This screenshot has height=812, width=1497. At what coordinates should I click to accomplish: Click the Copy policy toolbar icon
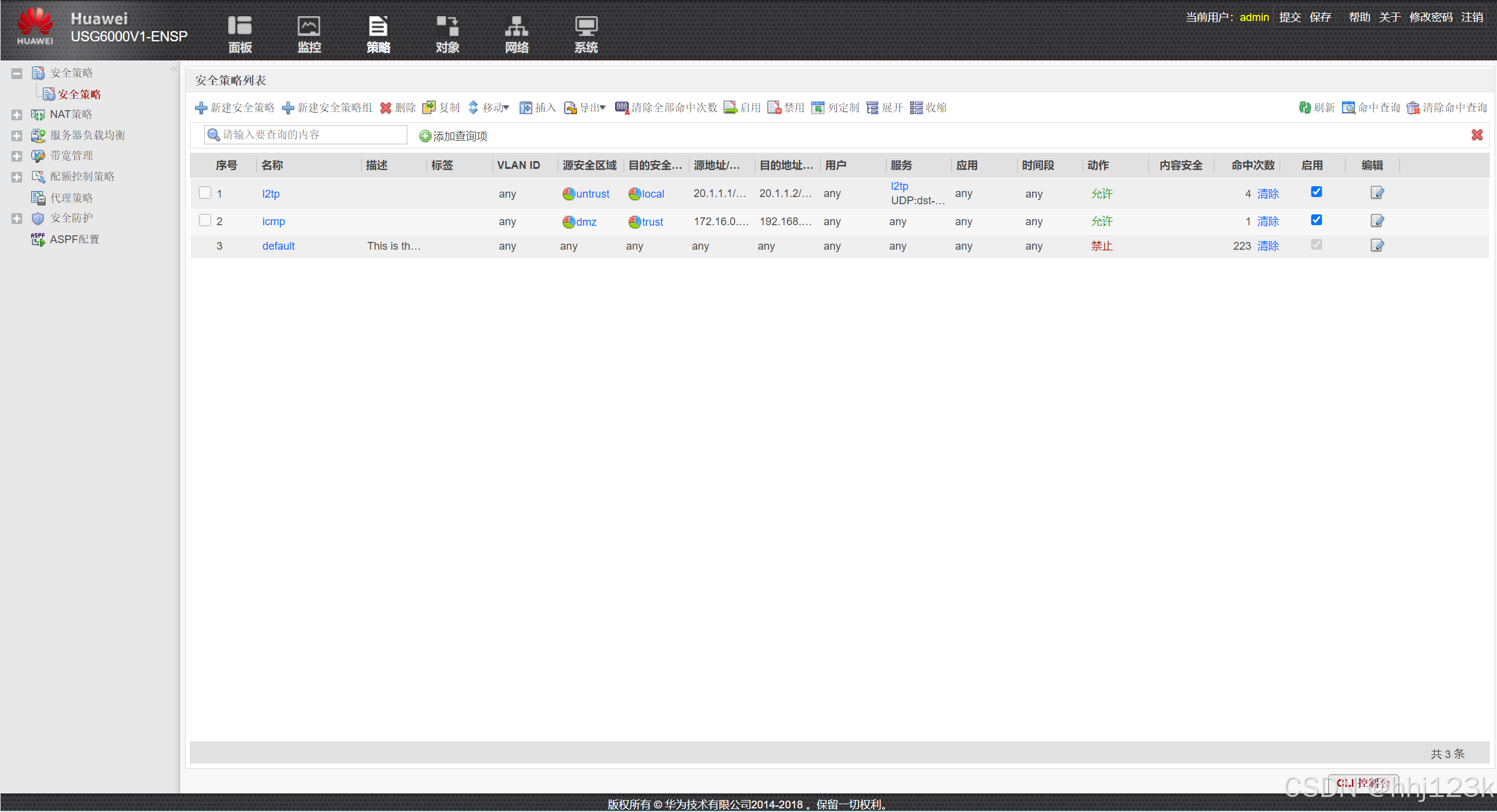pos(429,108)
